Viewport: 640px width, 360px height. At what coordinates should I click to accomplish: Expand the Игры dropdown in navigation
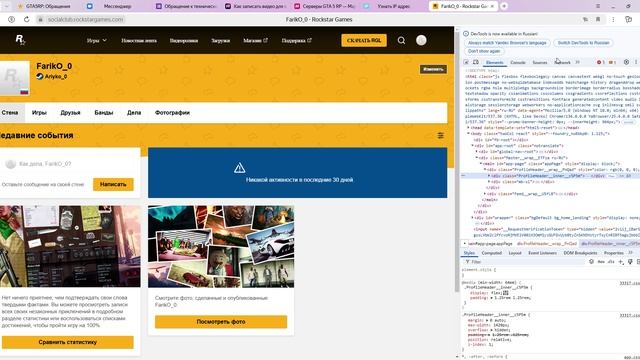pyautogui.click(x=96, y=40)
